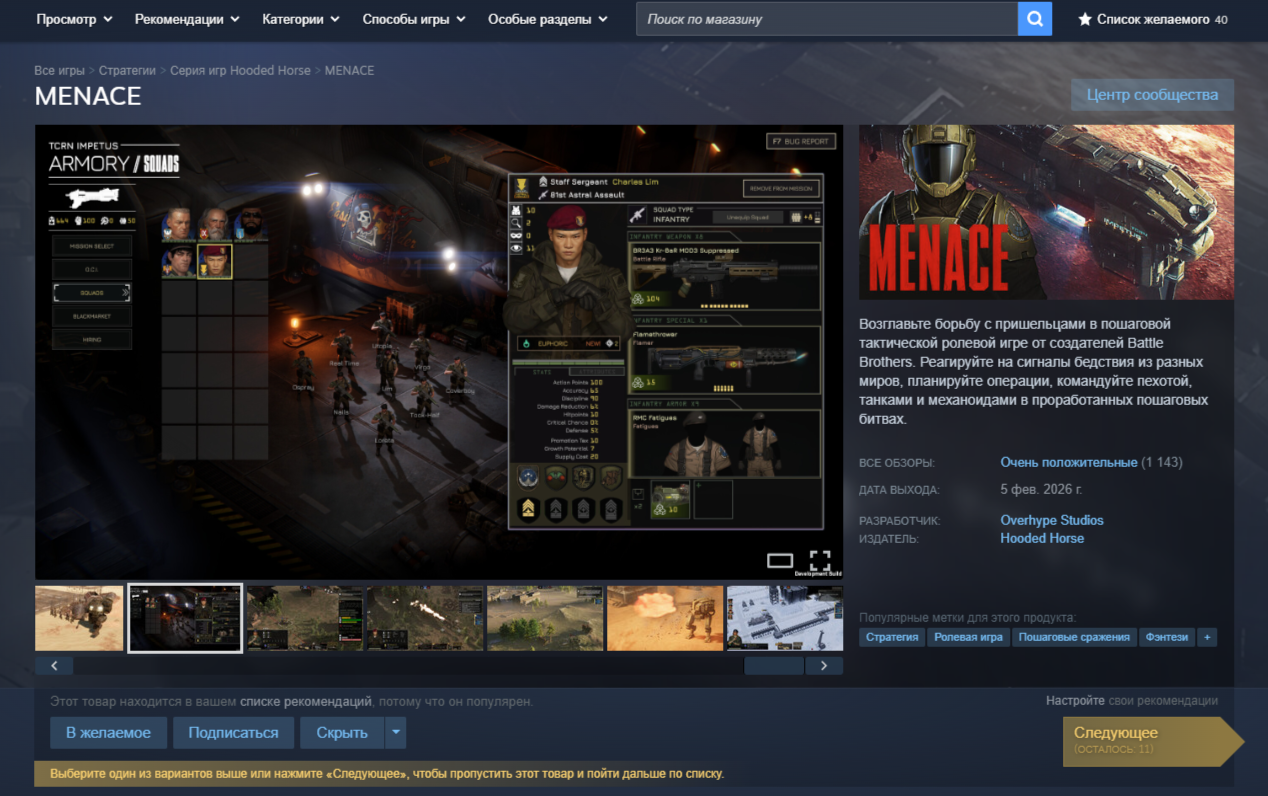Open the Рекомендации dropdown menu

point(187,19)
